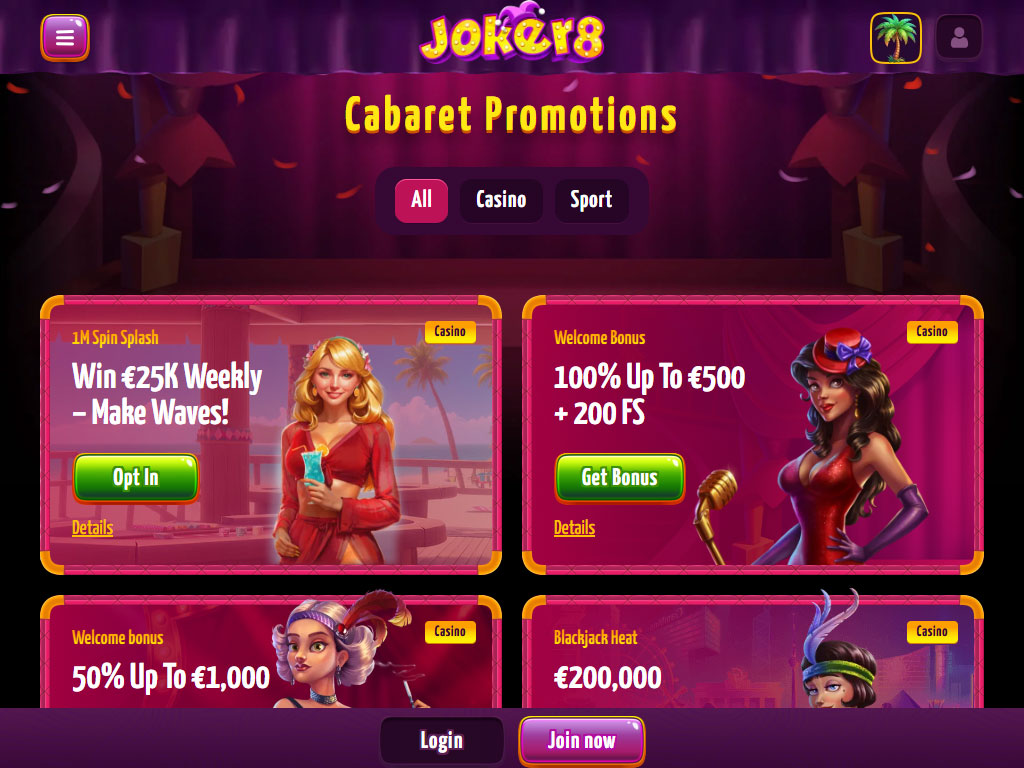Open the hamburger menu icon
Screen dimensions: 1024x768
click(x=65, y=38)
